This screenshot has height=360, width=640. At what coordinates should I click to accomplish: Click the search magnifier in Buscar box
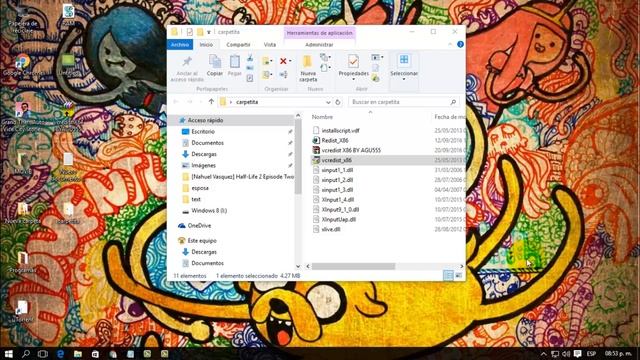(x=453, y=102)
